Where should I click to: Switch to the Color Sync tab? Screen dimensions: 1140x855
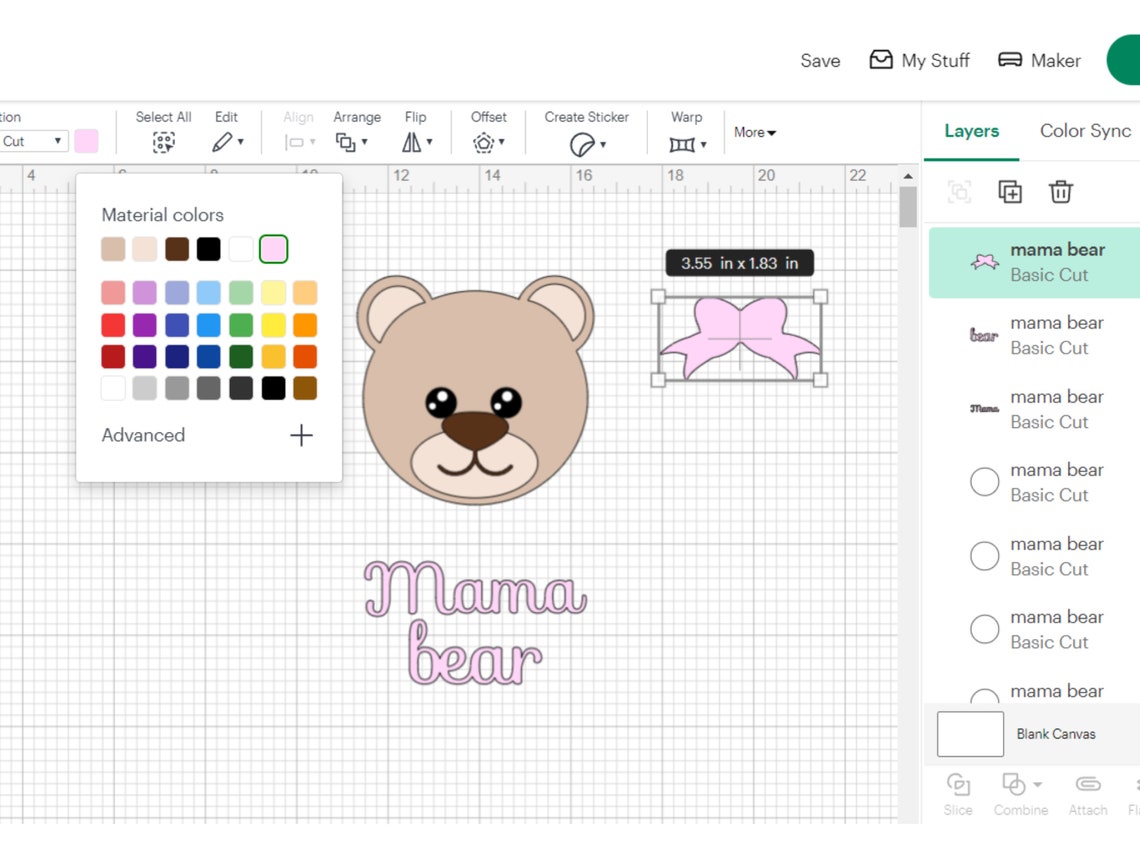click(1084, 131)
